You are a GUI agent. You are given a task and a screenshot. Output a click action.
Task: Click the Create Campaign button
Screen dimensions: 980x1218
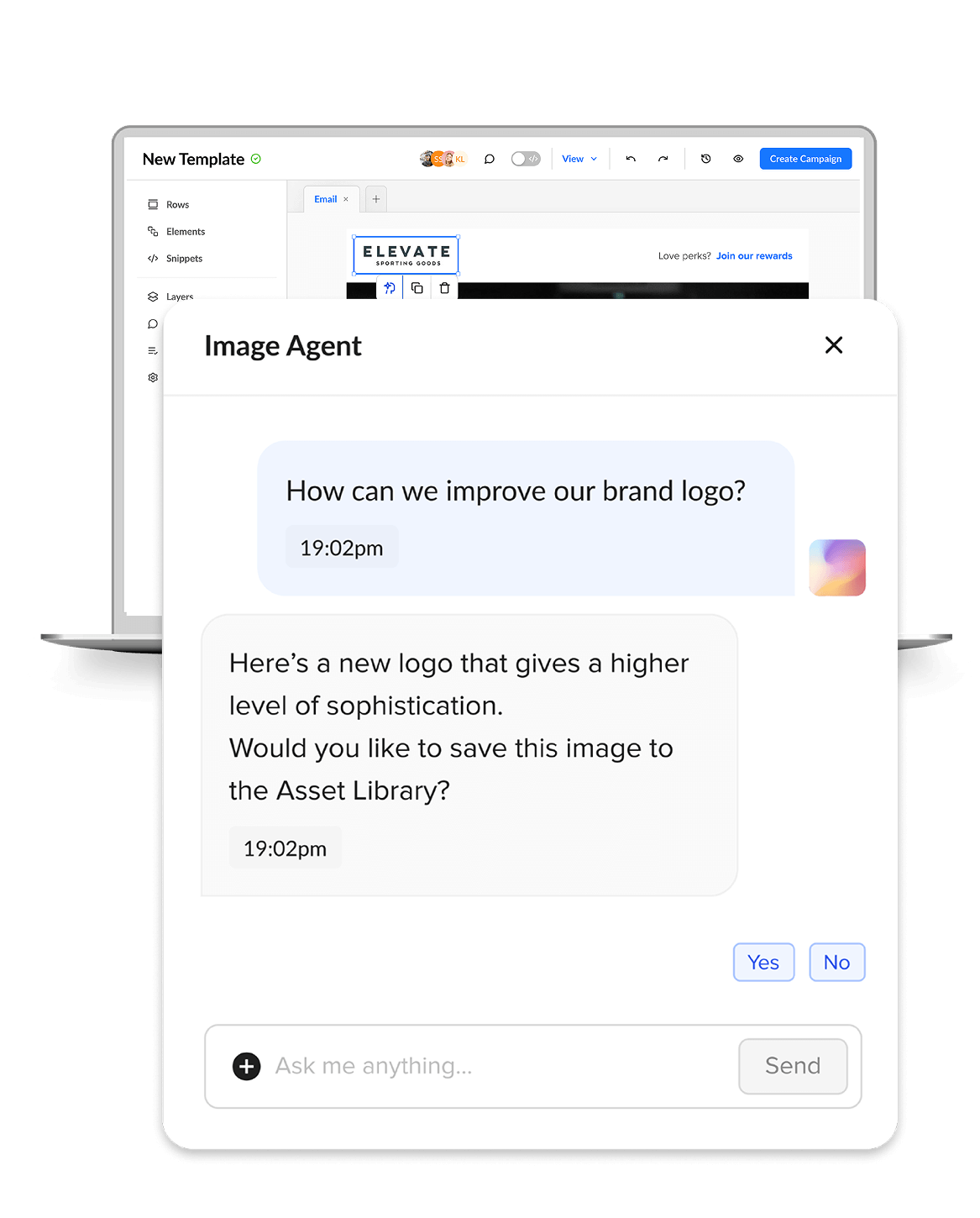click(805, 158)
